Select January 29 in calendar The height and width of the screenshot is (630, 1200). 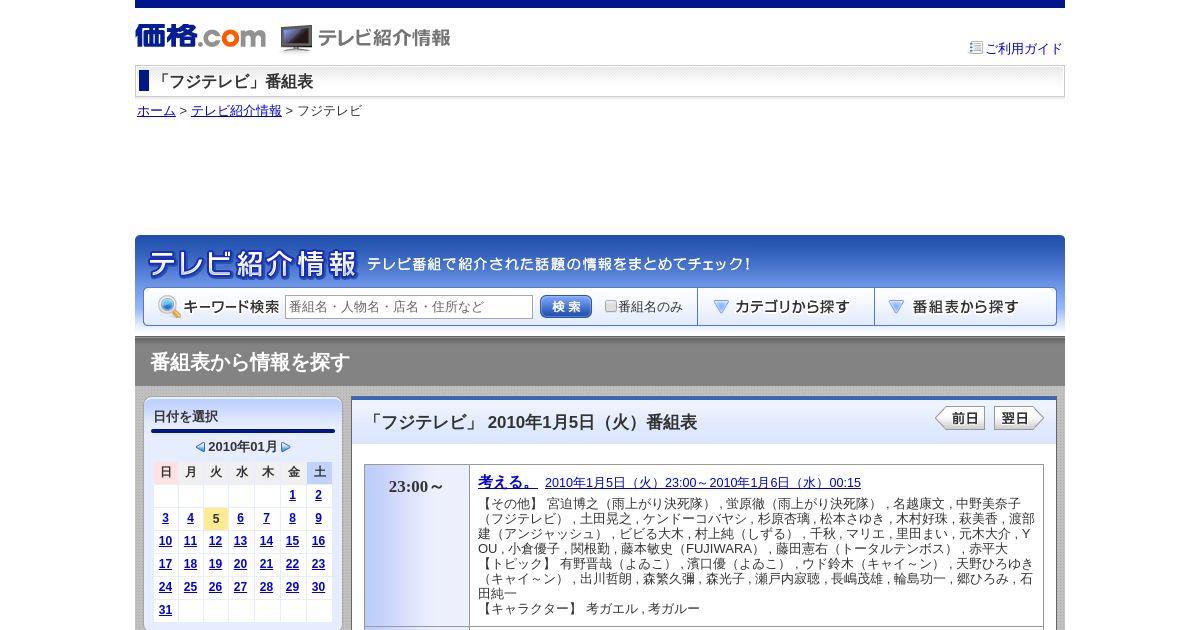click(293, 587)
